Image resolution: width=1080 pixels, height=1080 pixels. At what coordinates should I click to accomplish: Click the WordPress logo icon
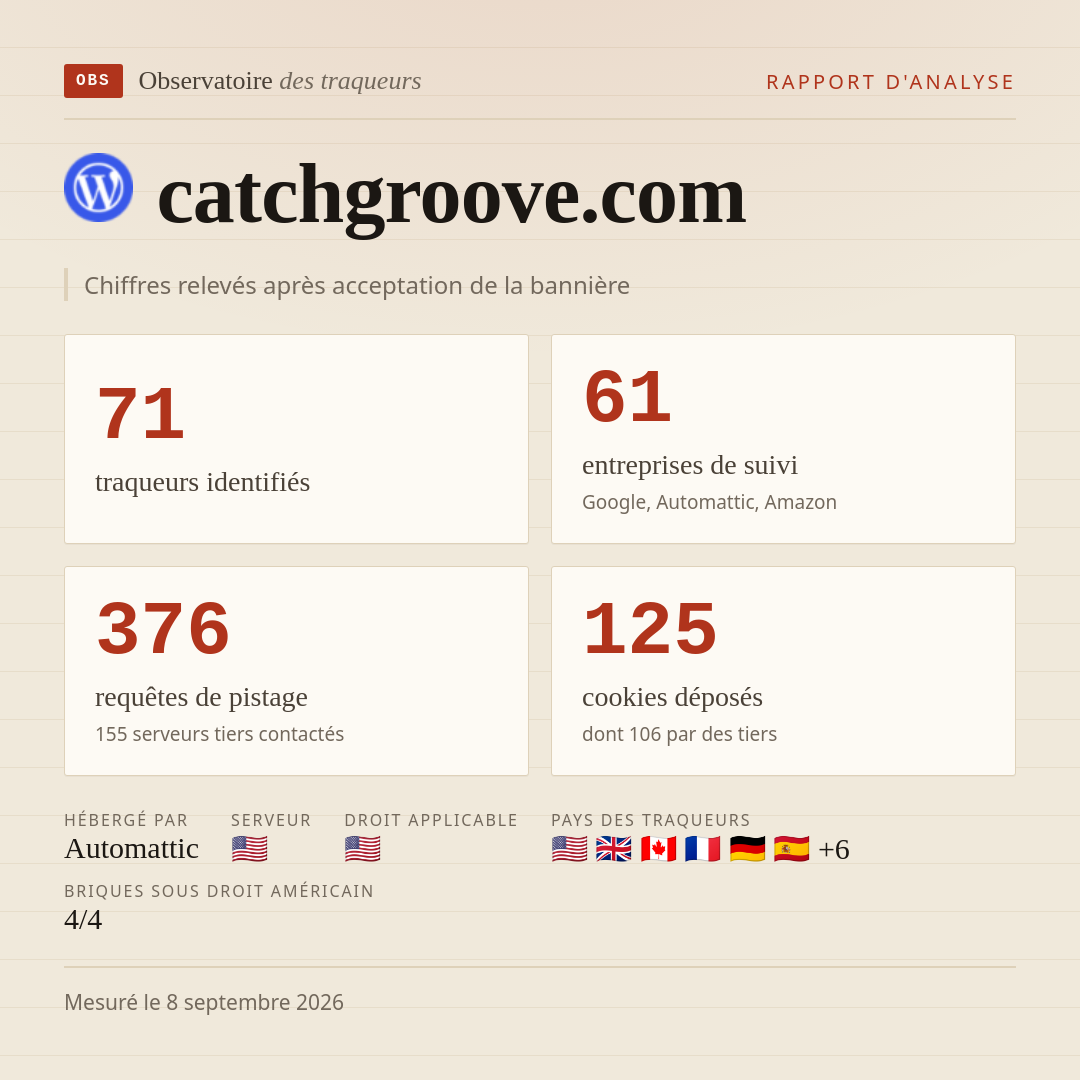[98, 187]
